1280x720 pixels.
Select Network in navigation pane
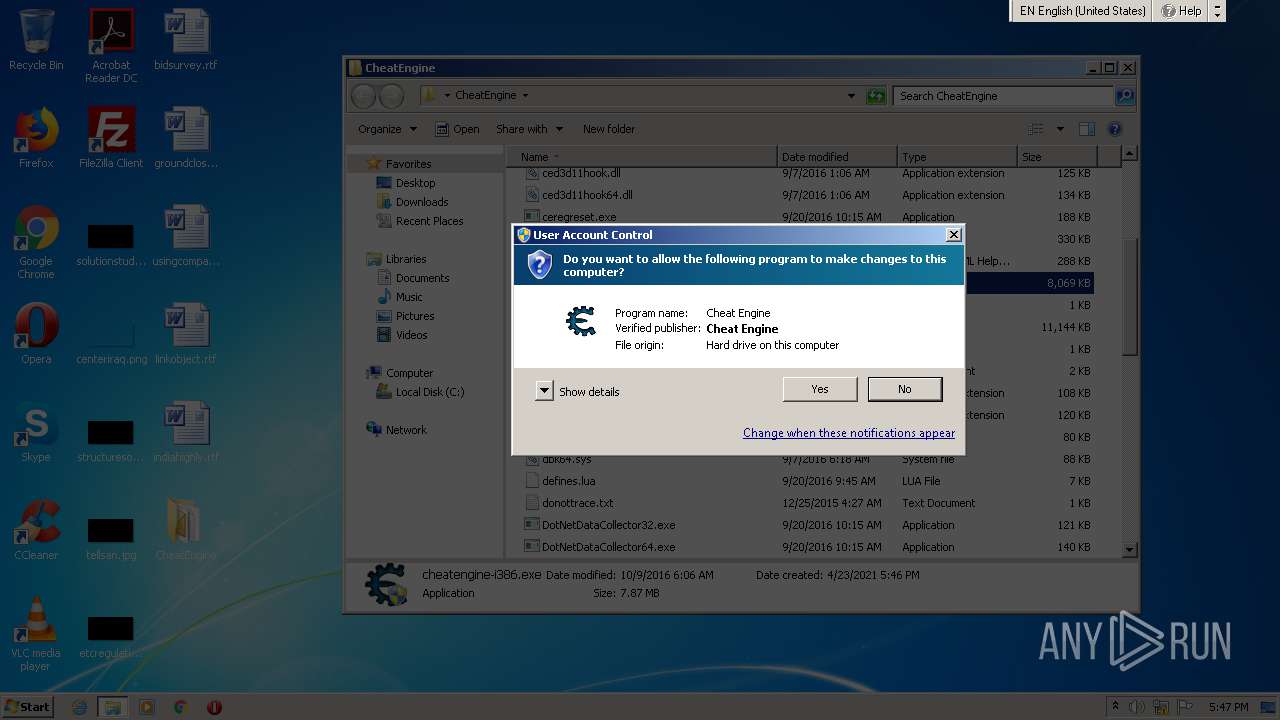396,430
